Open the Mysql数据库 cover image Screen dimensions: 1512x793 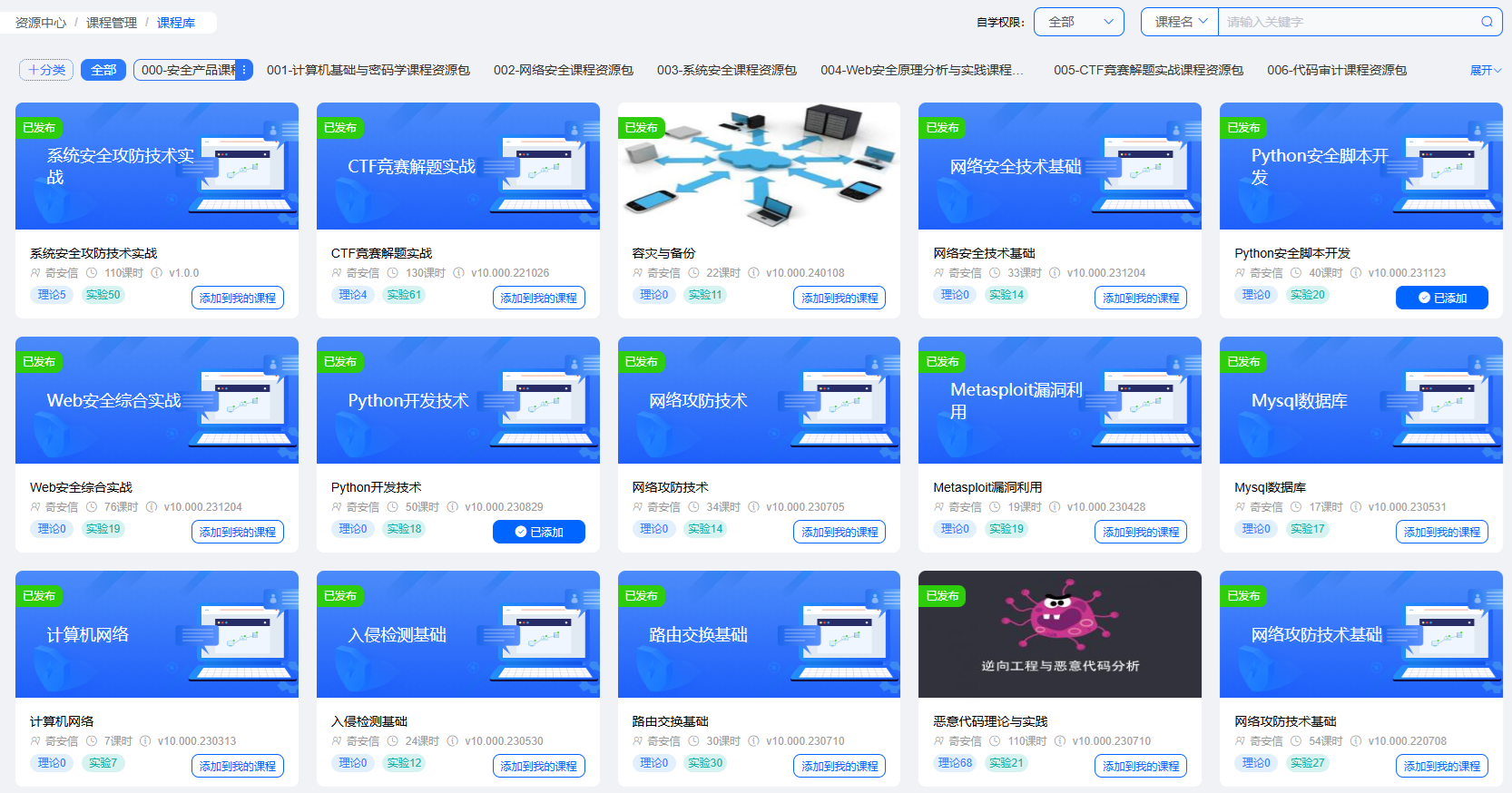coord(1361,400)
